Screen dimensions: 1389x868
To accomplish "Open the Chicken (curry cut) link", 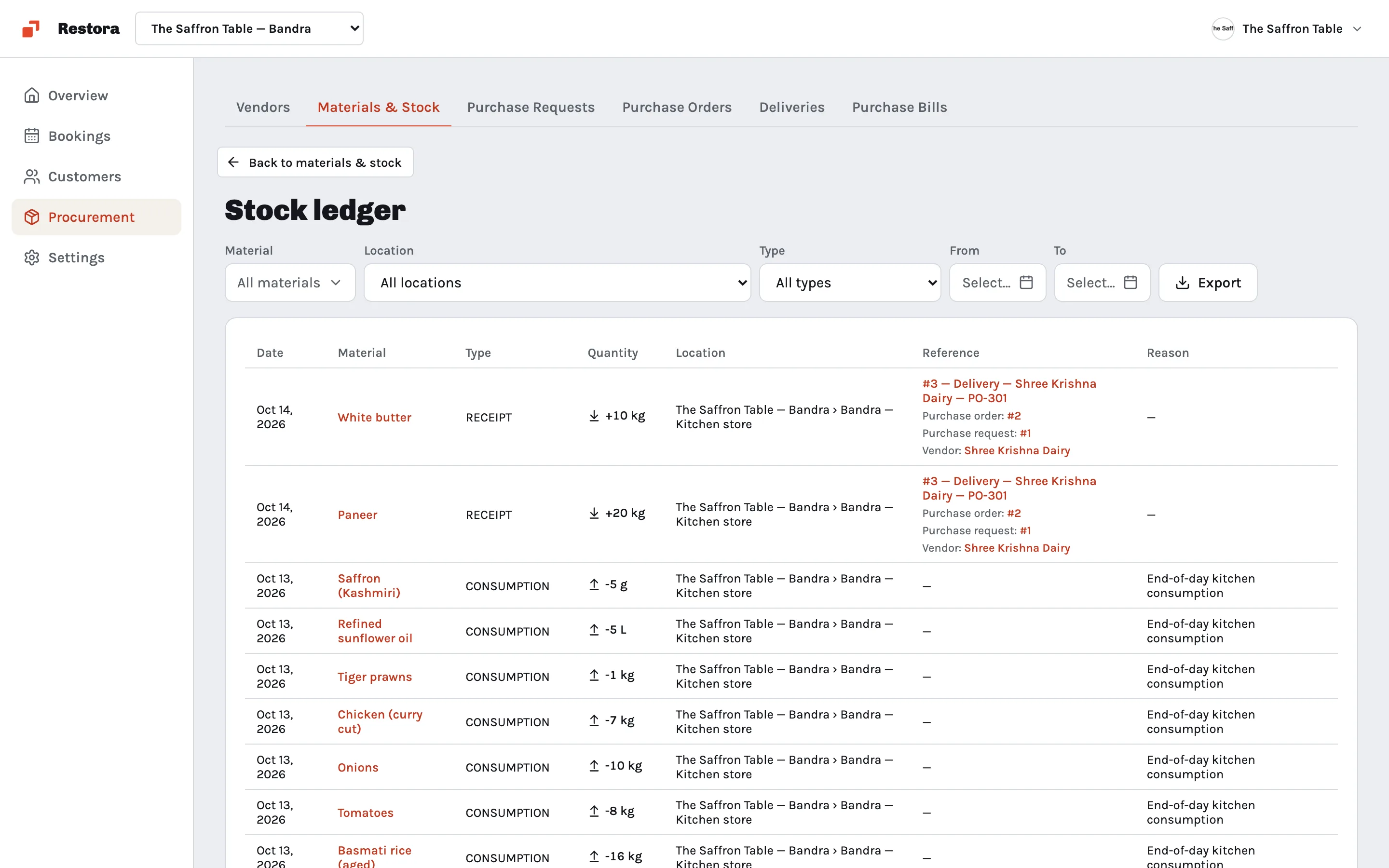I will click(x=380, y=721).
